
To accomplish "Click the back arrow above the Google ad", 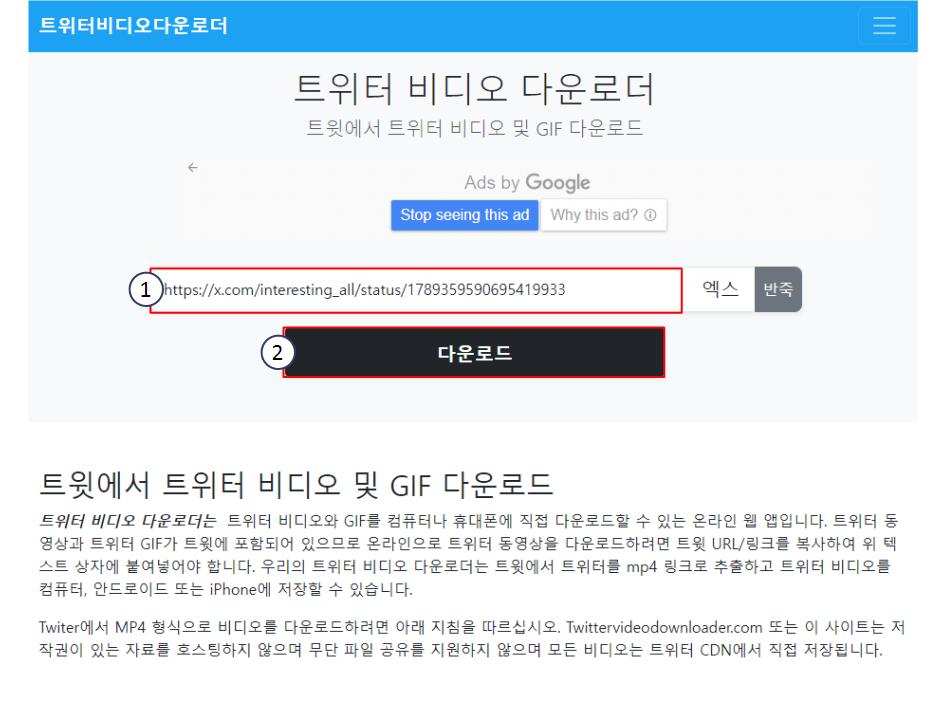I will point(189,170).
